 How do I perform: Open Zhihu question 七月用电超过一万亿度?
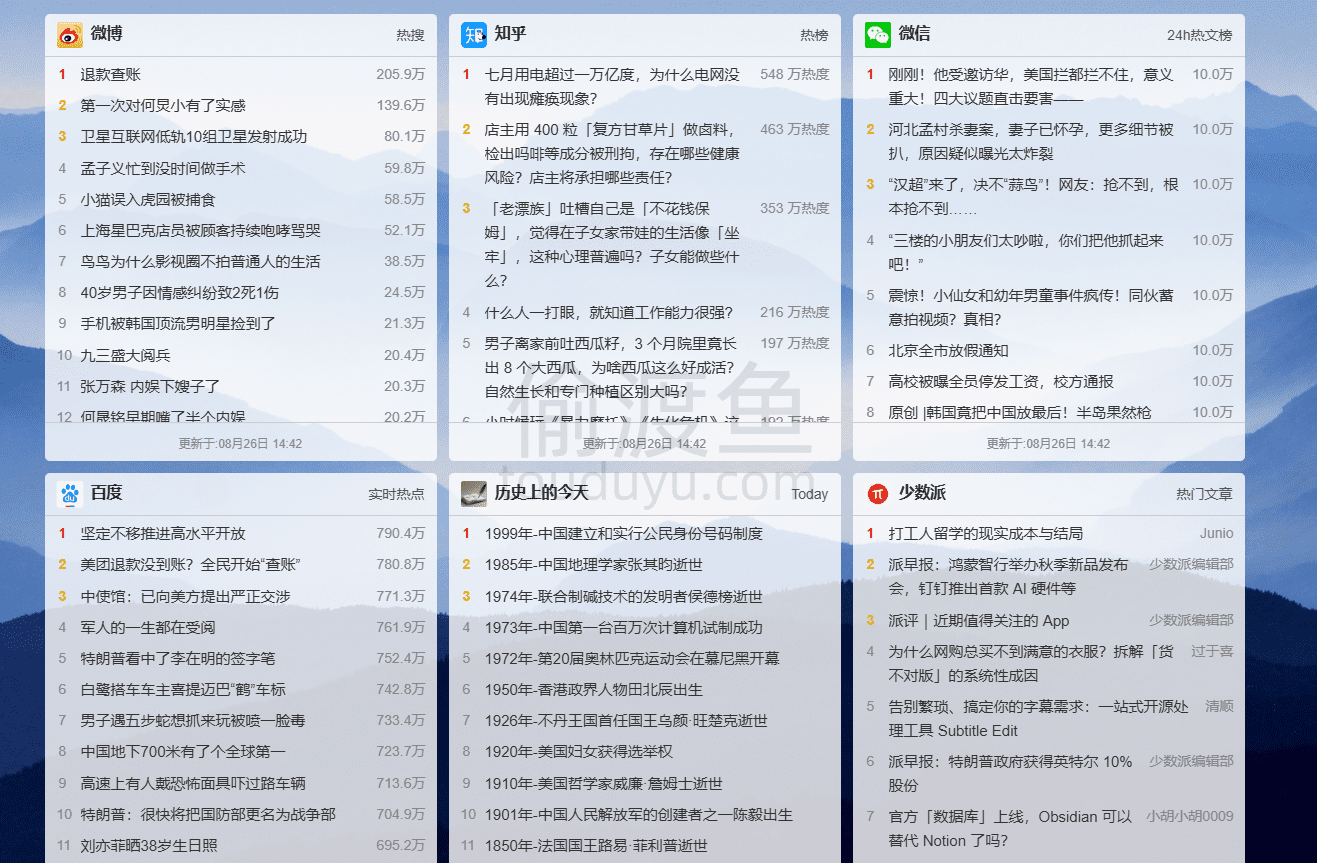(613, 86)
